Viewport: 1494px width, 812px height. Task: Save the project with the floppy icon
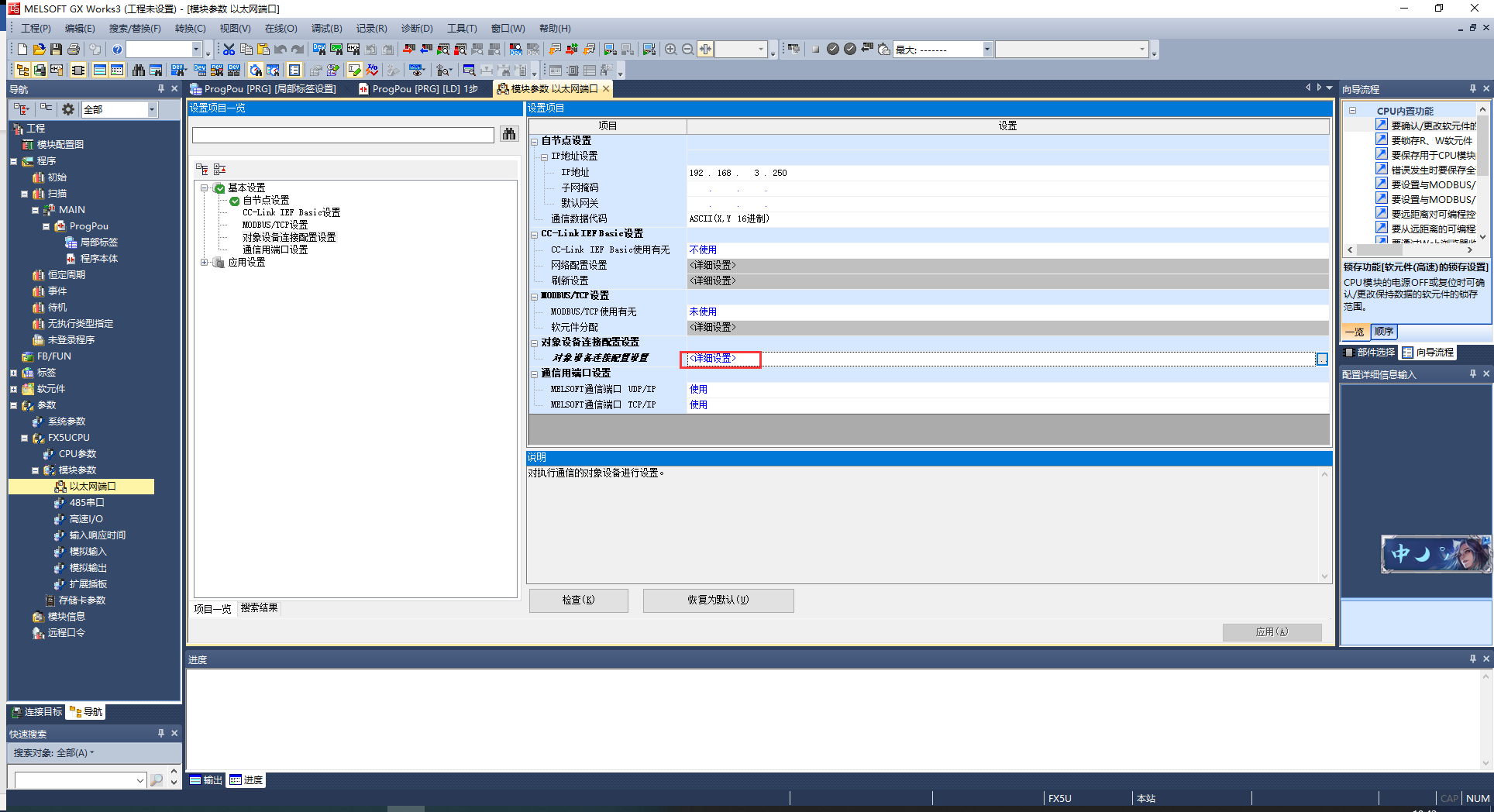[x=56, y=50]
